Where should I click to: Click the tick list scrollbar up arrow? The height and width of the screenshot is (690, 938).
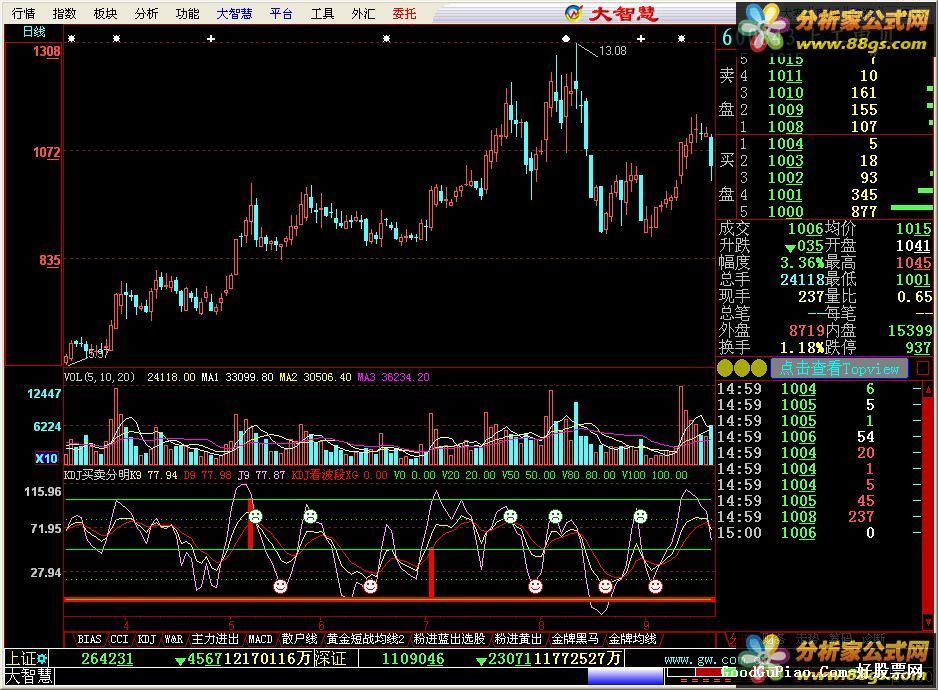click(x=928, y=390)
